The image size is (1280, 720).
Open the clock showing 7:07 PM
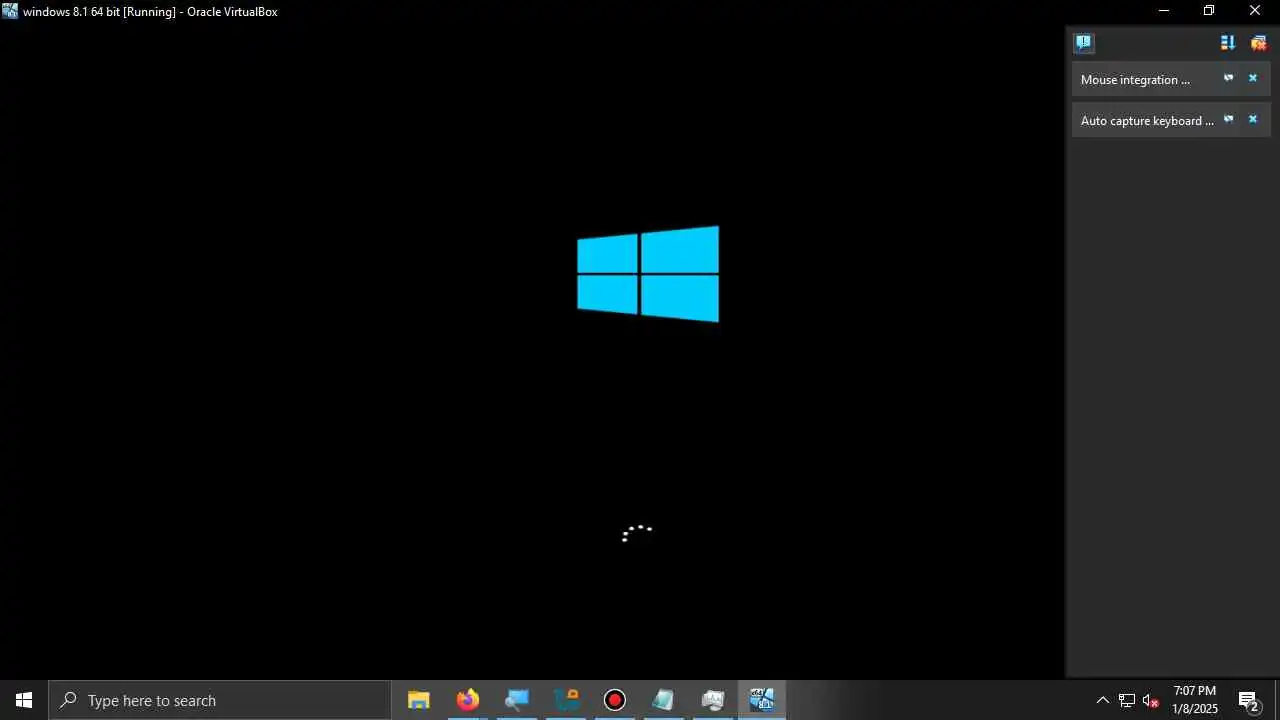[1195, 700]
